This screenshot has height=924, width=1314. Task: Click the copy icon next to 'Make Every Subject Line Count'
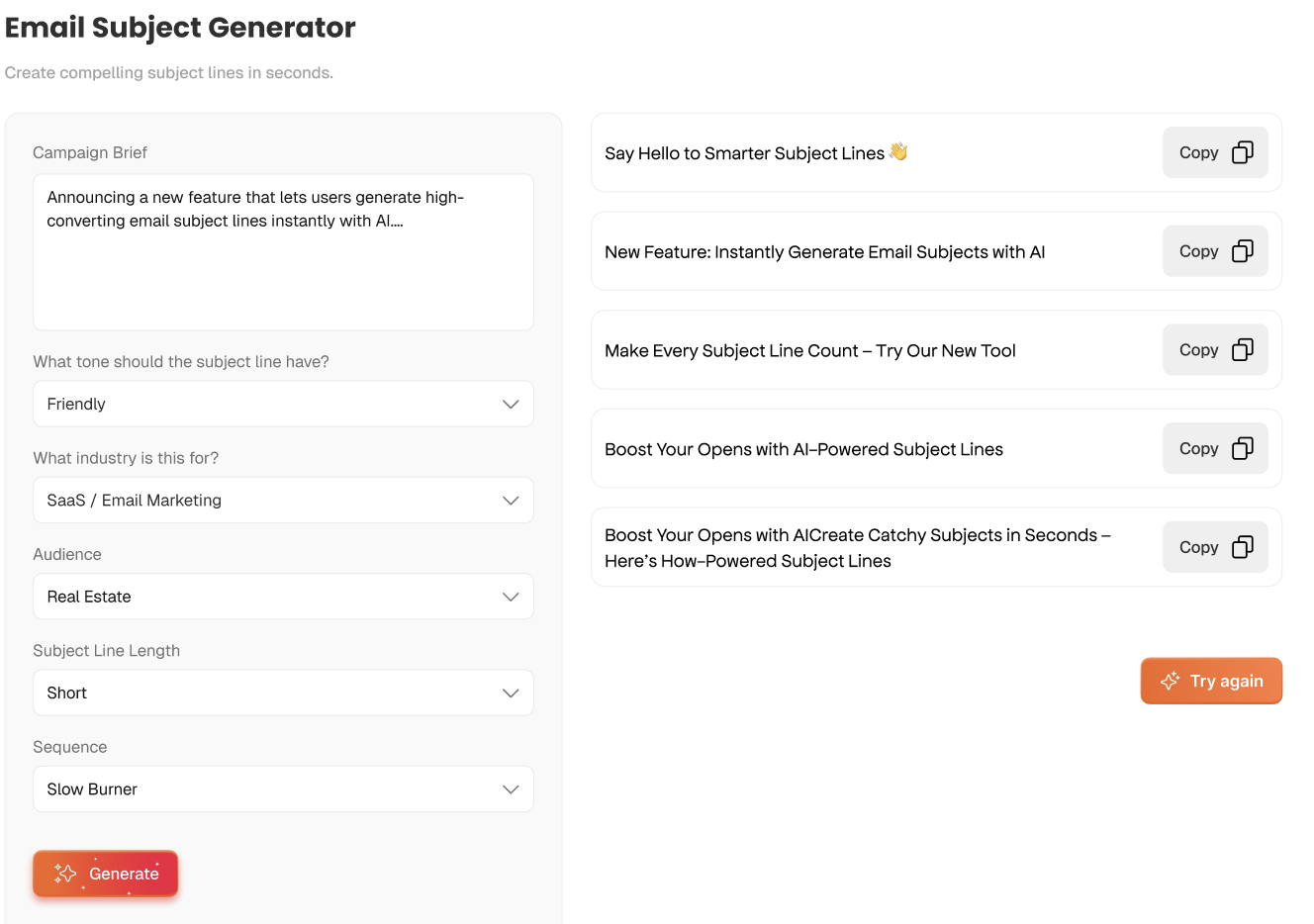click(x=1243, y=349)
